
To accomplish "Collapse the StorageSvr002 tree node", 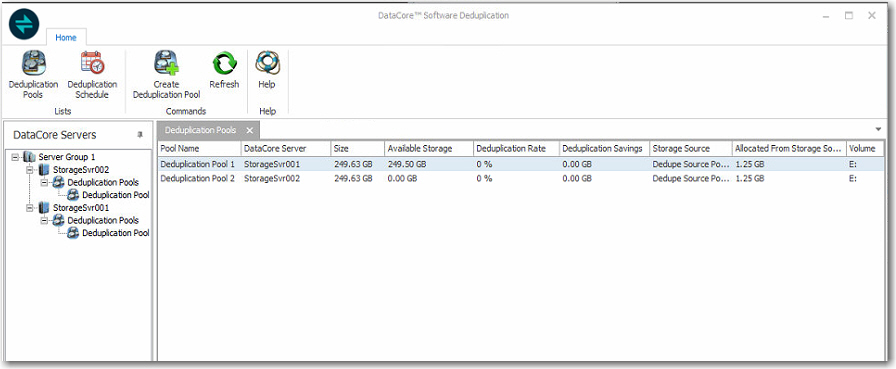I will (29, 170).
